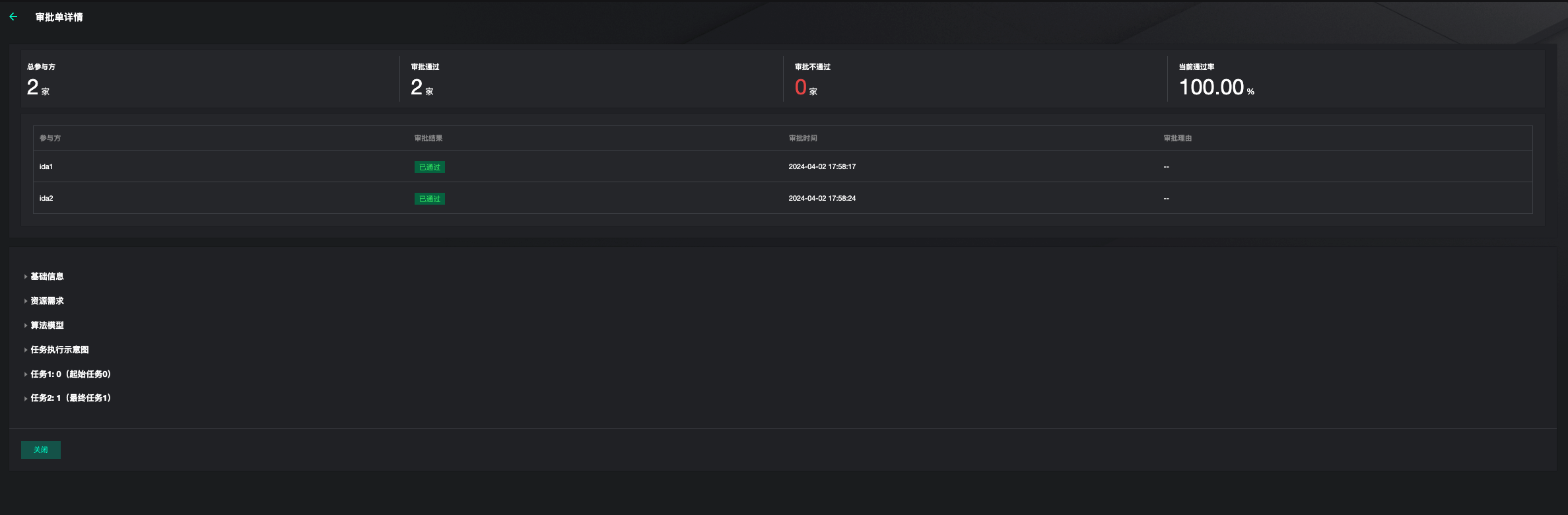Click the 已通过 tag for ida1
Image resolution: width=1568 pixels, height=515 pixels.
pyautogui.click(x=429, y=167)
